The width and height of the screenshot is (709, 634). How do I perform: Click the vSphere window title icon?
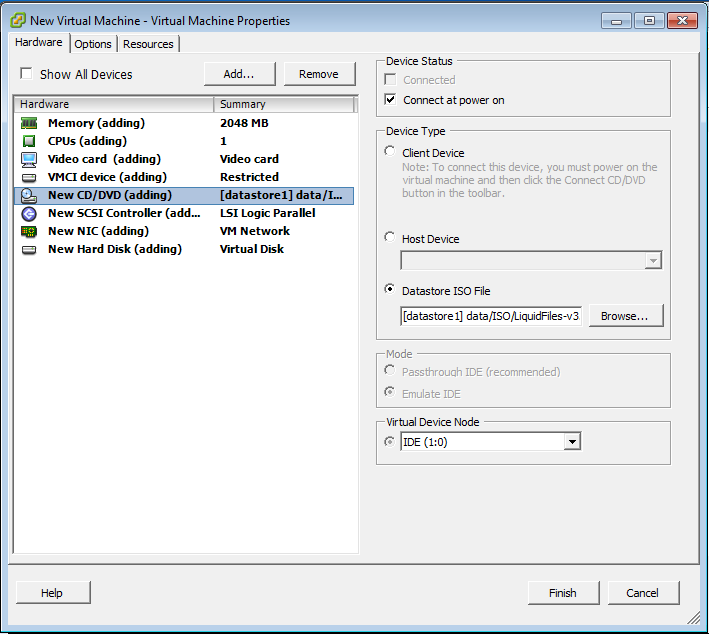pos(18,20)
